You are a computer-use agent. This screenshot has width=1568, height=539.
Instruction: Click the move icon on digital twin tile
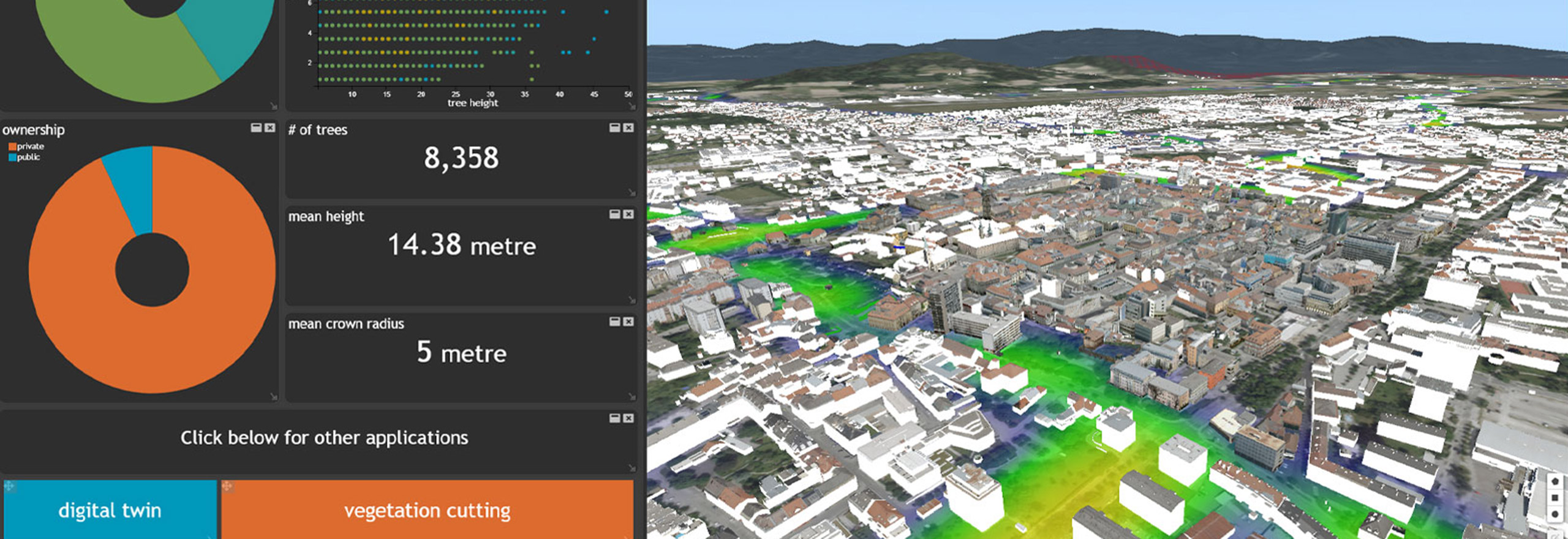tap(9, 486)
